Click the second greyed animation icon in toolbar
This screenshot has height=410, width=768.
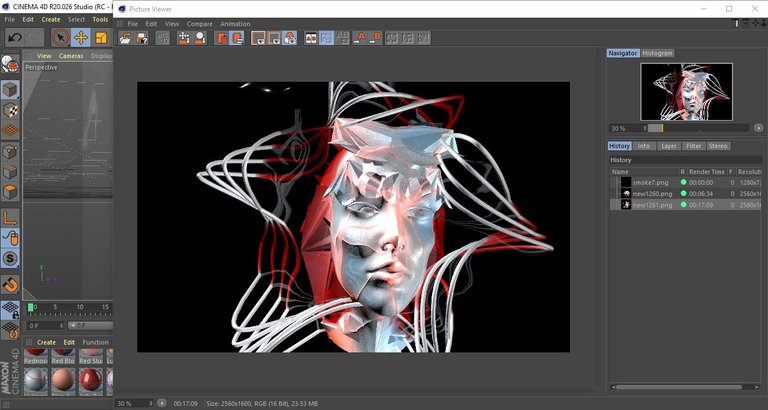[x=408, y=38]
